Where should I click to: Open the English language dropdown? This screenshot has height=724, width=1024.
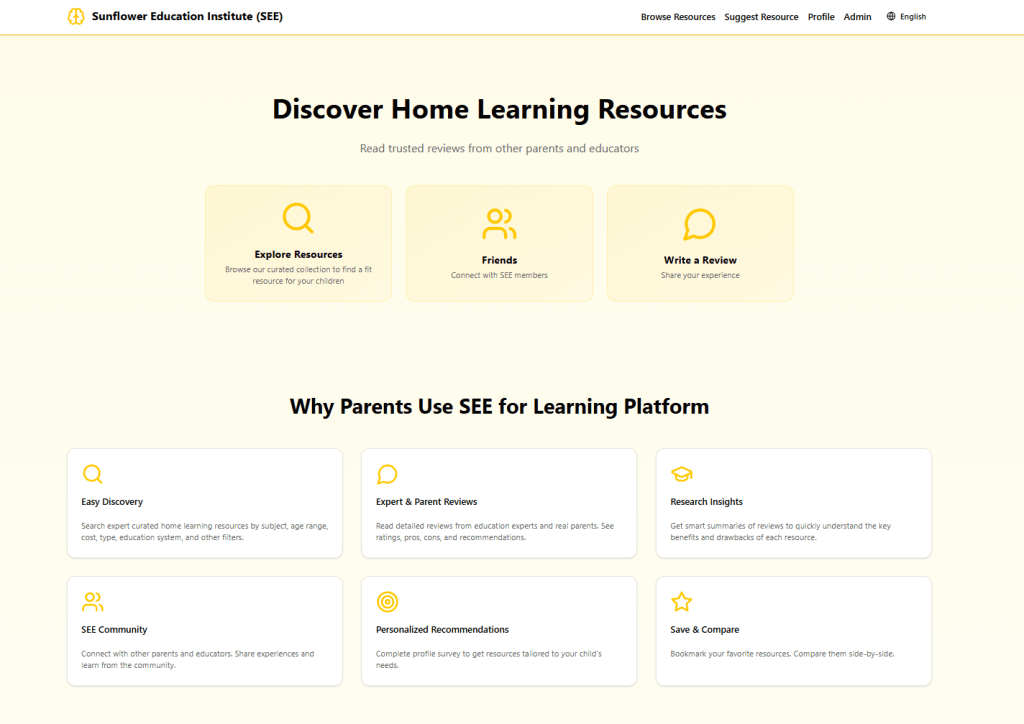coord(912,17)
